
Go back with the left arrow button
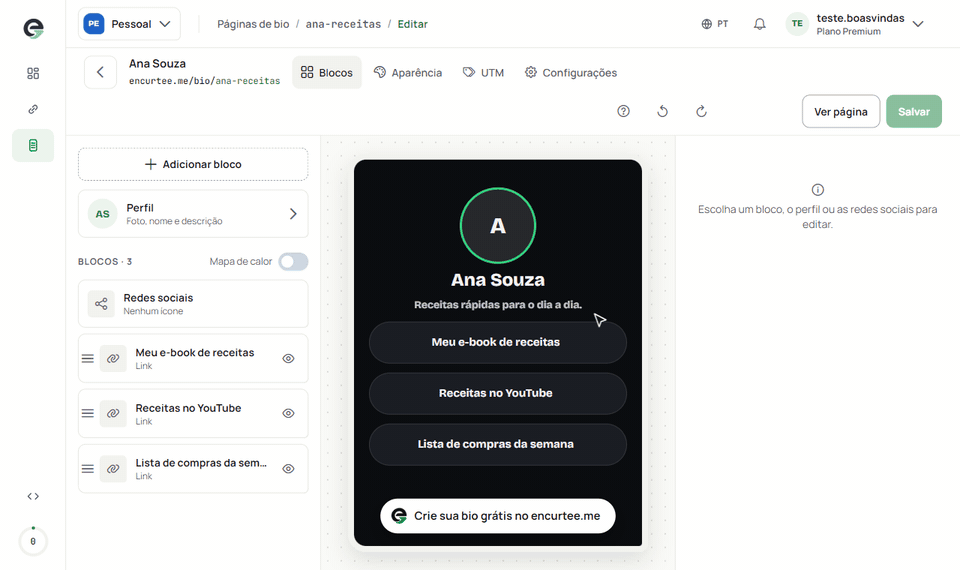(100, 72)
